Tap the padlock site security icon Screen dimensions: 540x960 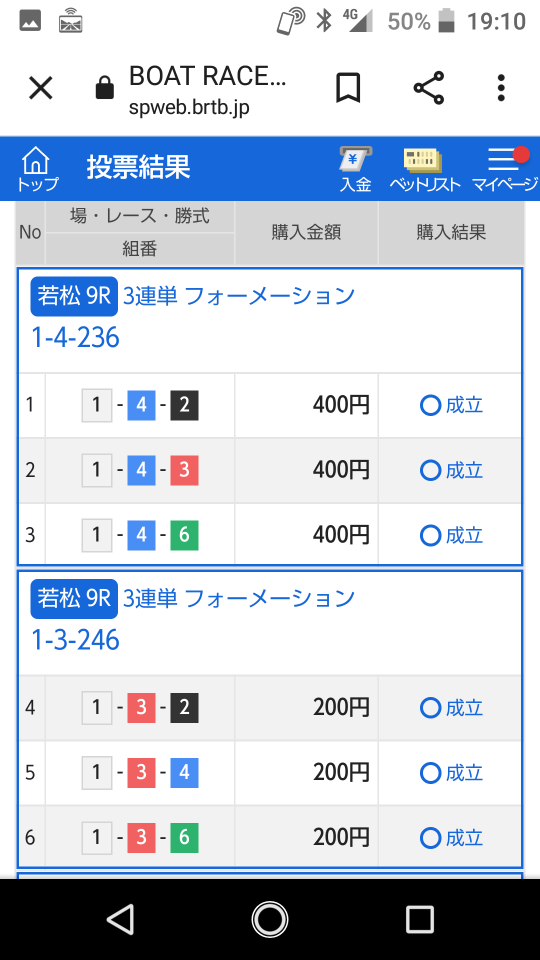pos(105,88)
